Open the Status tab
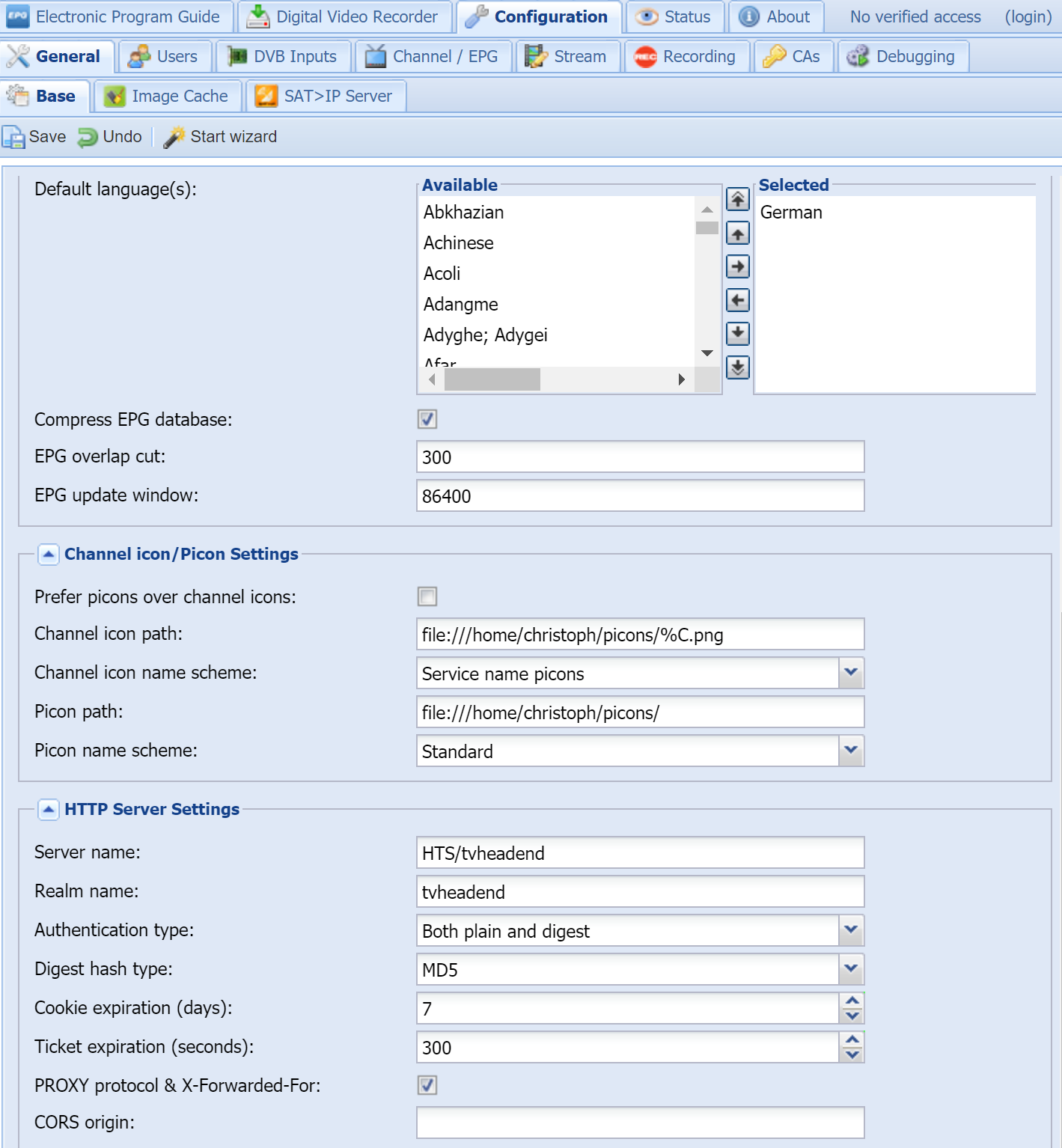Screen dimensions: 1062x1148 pyautogui.click(x=675, y=16)
